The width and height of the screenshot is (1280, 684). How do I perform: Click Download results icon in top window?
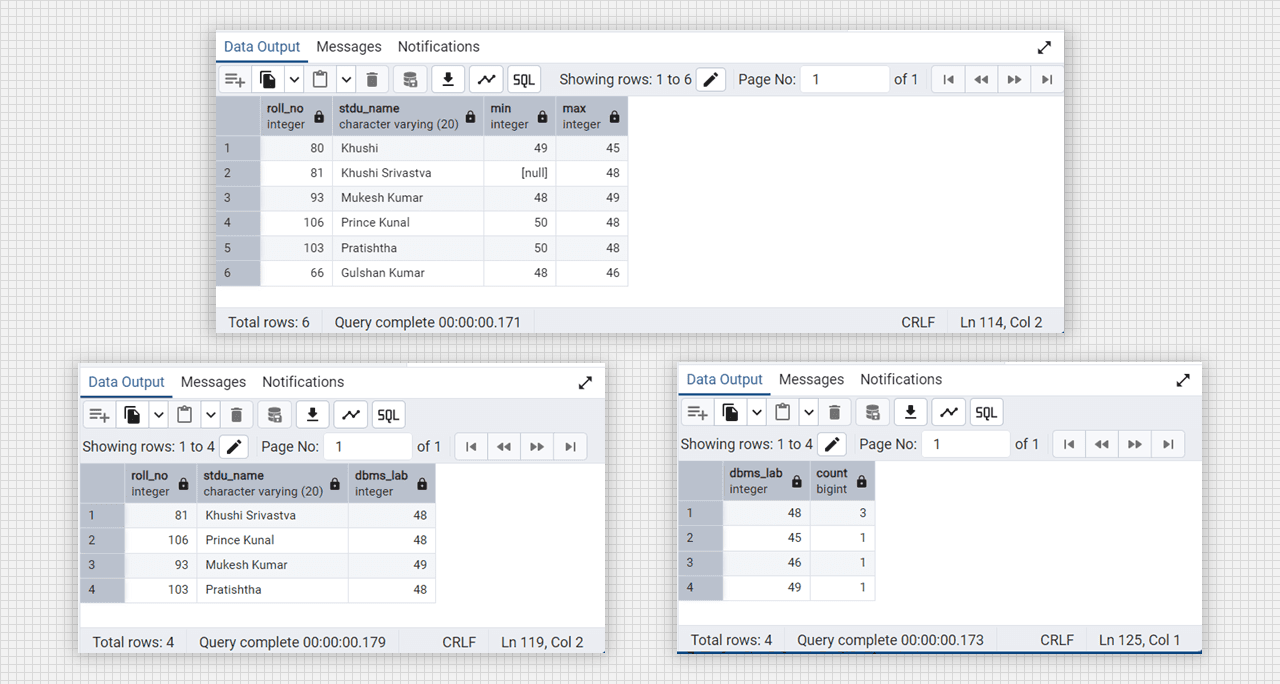coord(449,80)
